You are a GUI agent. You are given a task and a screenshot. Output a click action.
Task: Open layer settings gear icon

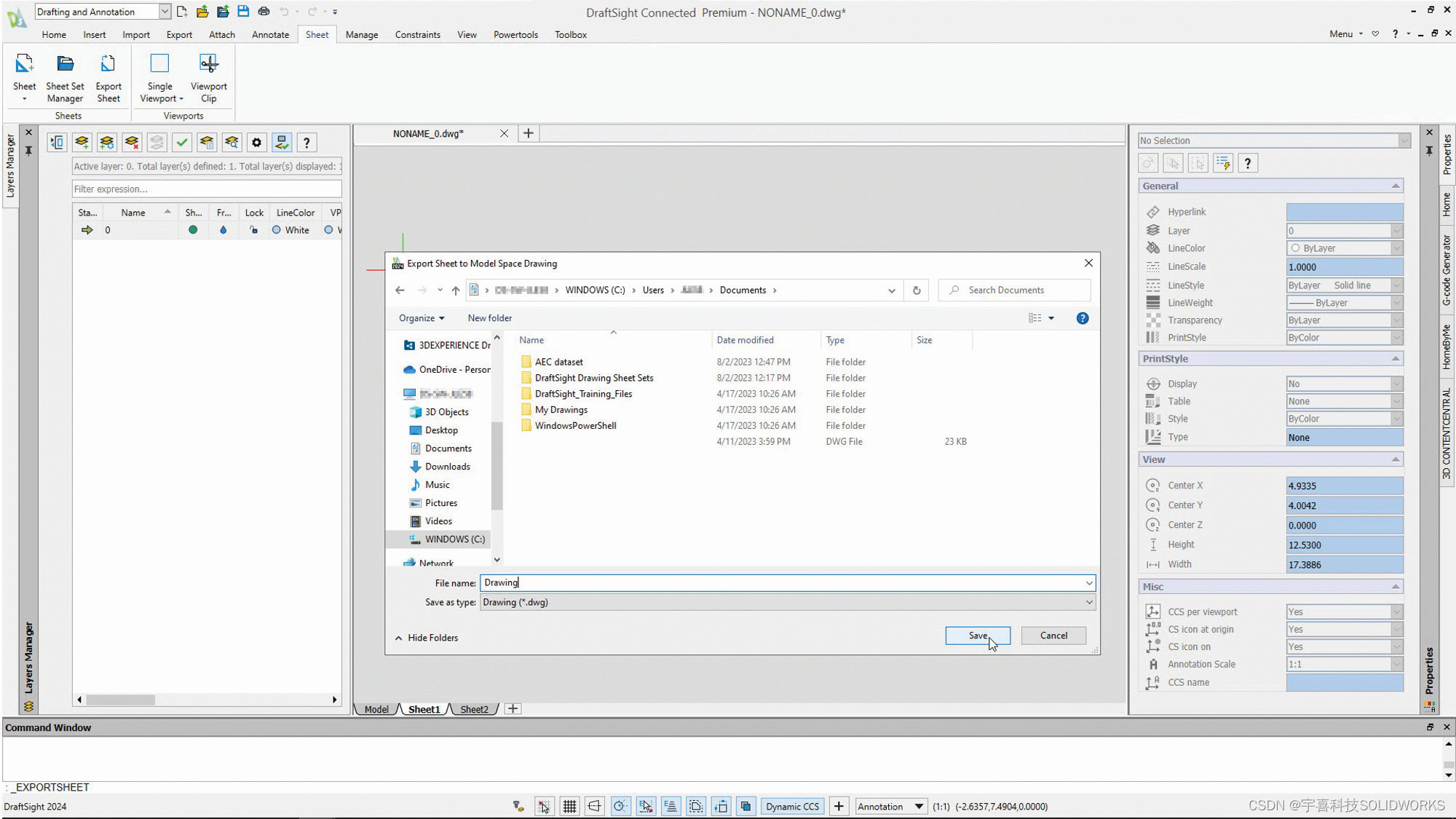click(x=256, y=143)
